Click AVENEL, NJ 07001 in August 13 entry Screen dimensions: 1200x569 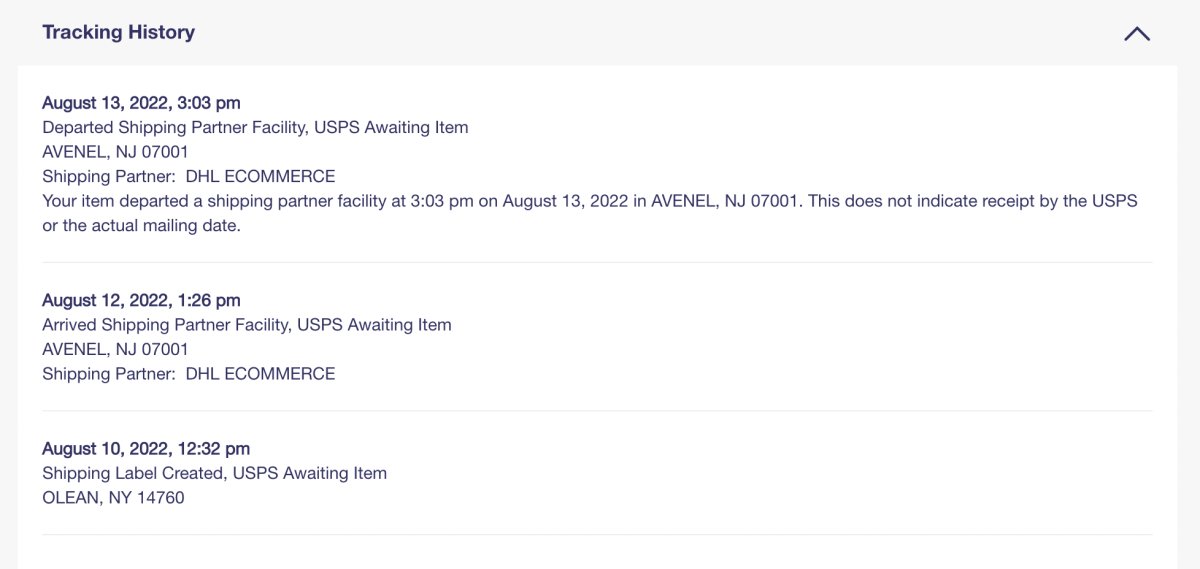[115, 152]
